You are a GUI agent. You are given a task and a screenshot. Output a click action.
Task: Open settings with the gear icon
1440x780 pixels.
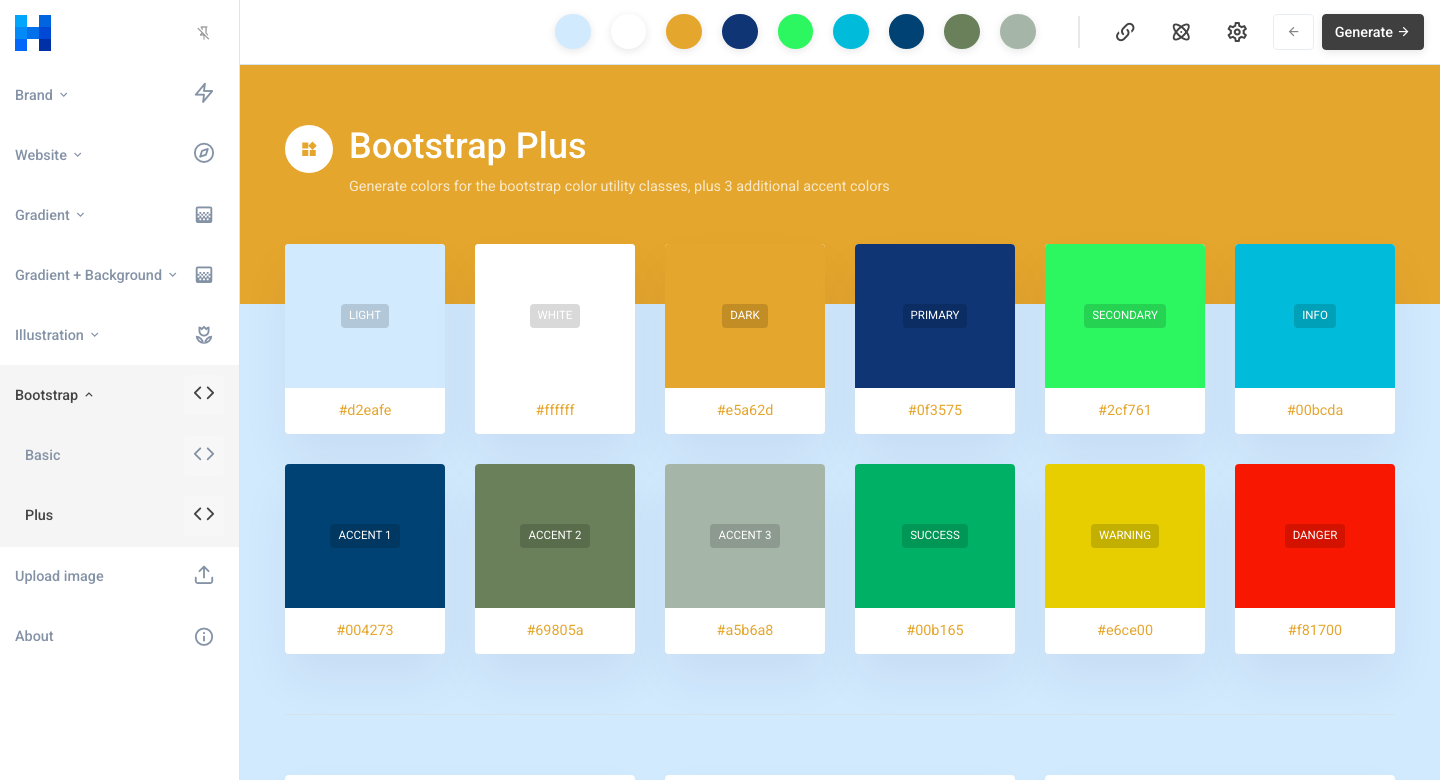coord(1237,32)
